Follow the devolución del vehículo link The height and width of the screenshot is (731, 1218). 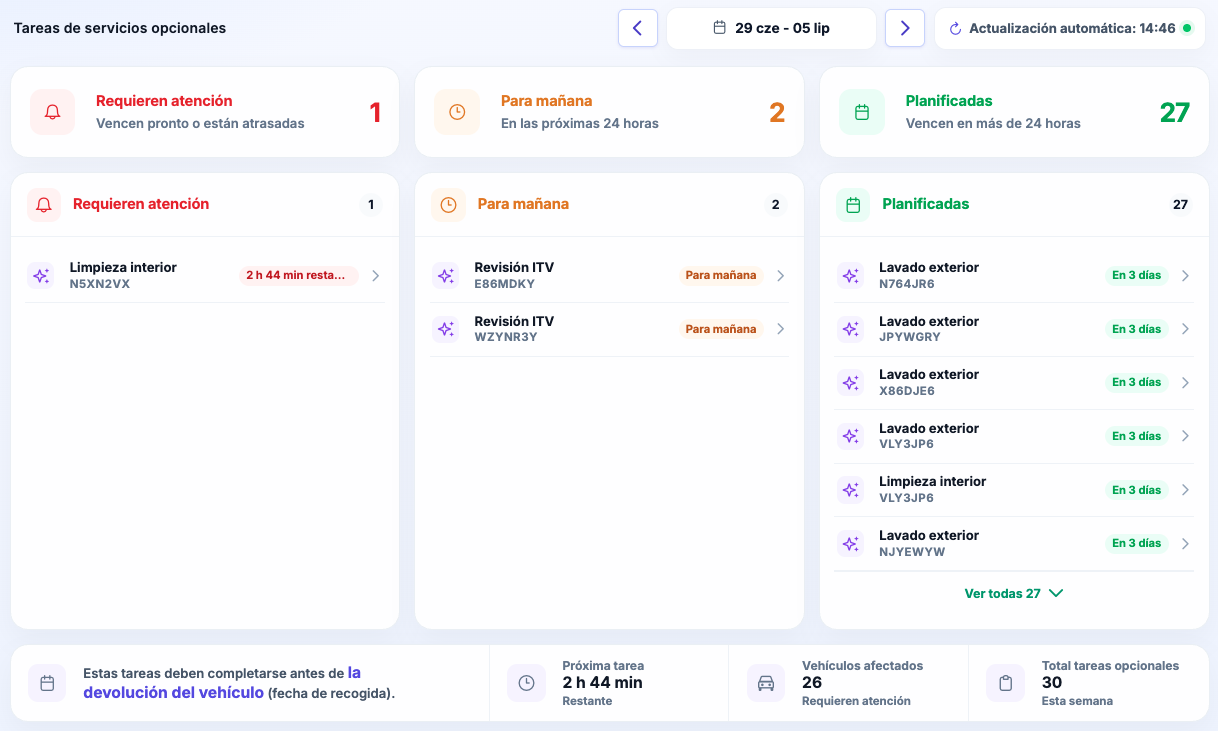222,683
